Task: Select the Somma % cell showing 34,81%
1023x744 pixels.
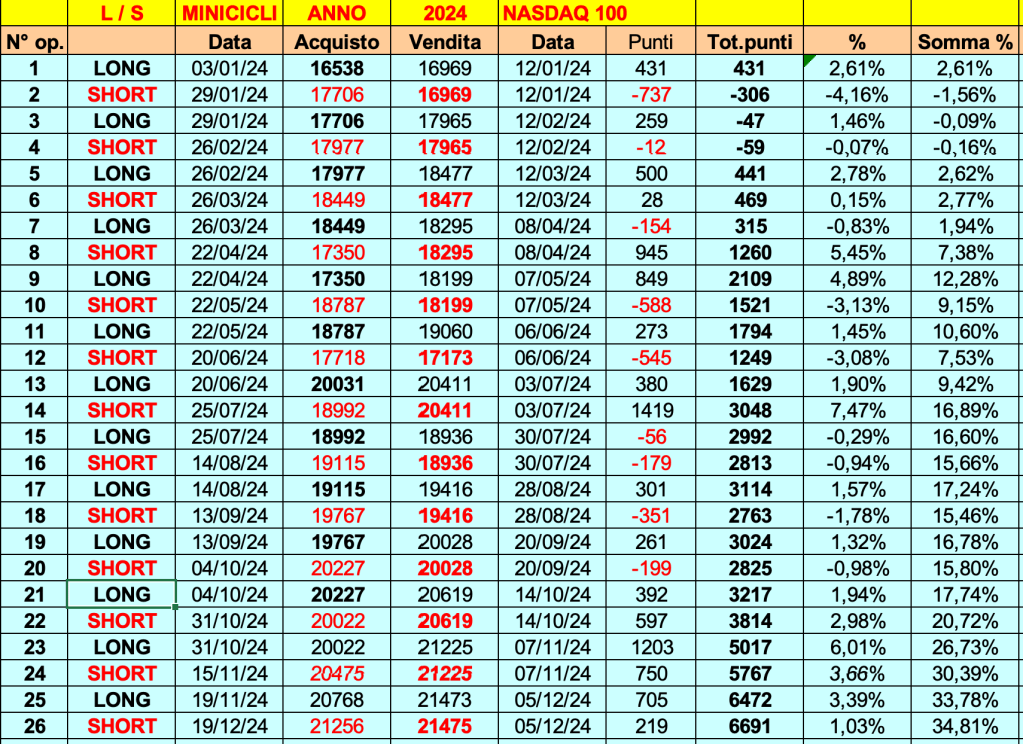Action: 965,726
